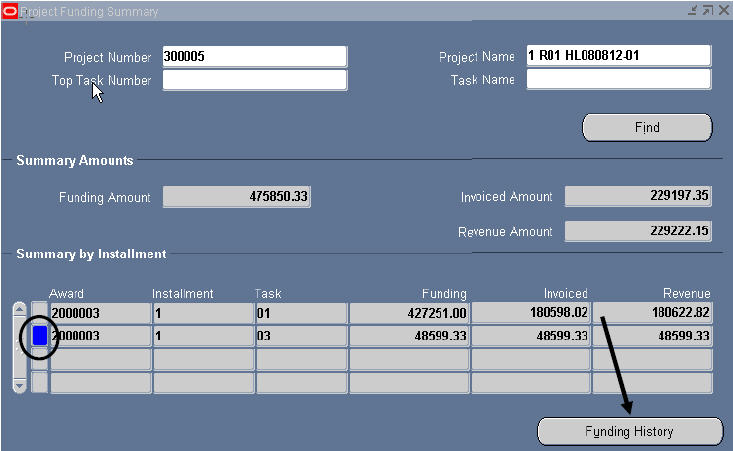Focus the empty Task Name field
The height and width of the screenshot is (451, 733).
pos(618,79)
